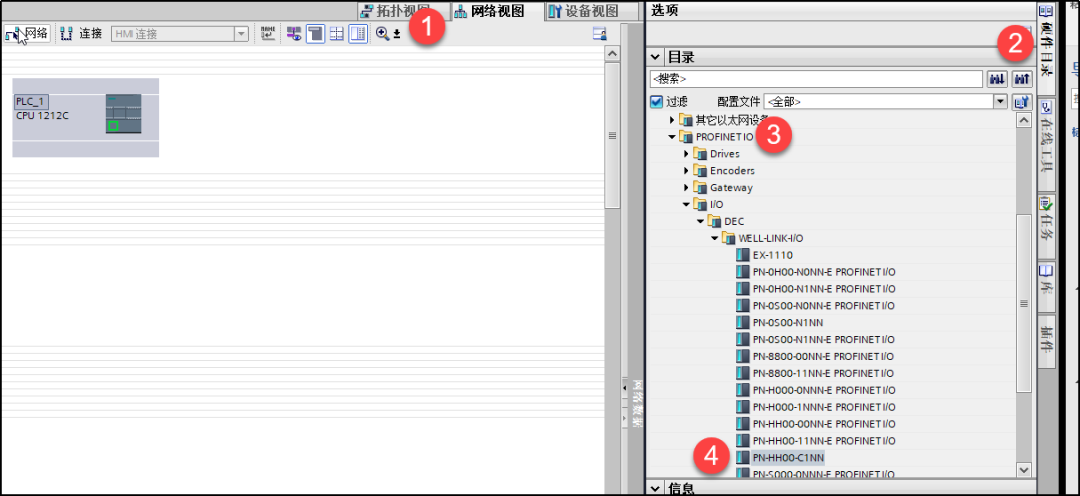Click the network view vertical scrollbar thumb
Screen dimensions: 1080x496
[x=612, y=134]
